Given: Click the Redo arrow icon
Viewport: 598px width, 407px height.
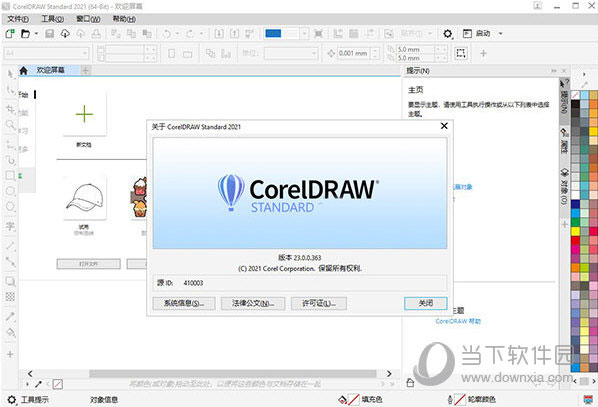Looking at the screenshot, I should (x=190, y=34).
